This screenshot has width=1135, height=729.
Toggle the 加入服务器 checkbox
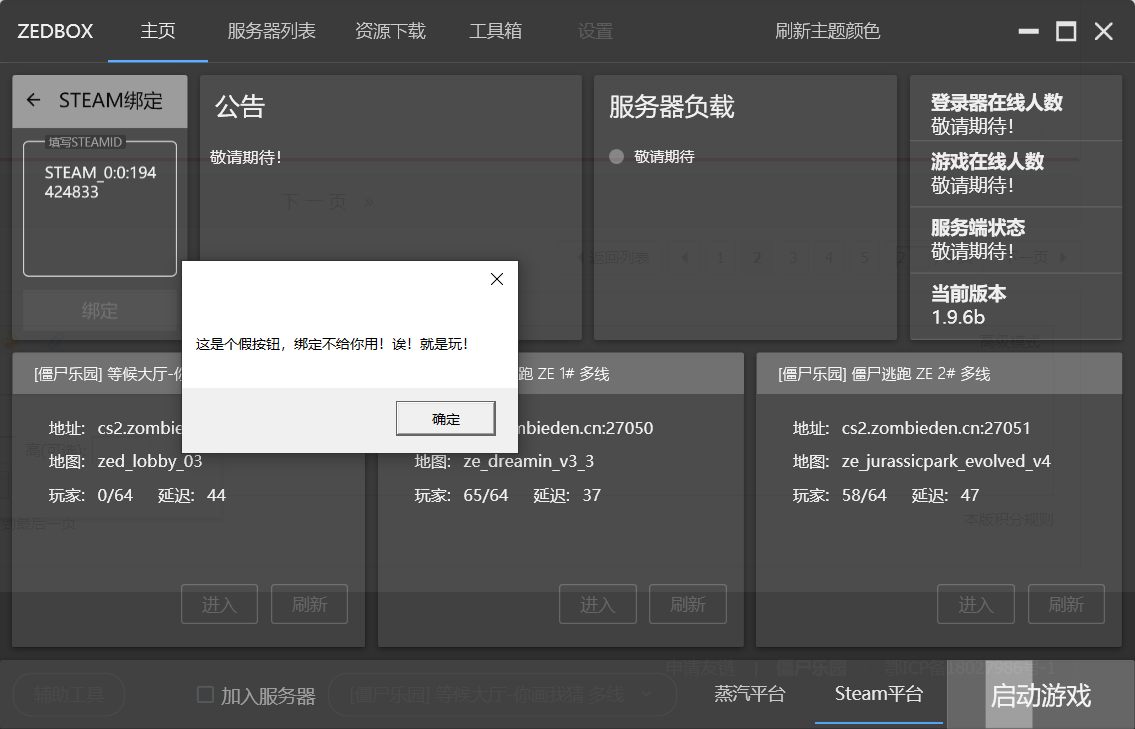[206, 695]
